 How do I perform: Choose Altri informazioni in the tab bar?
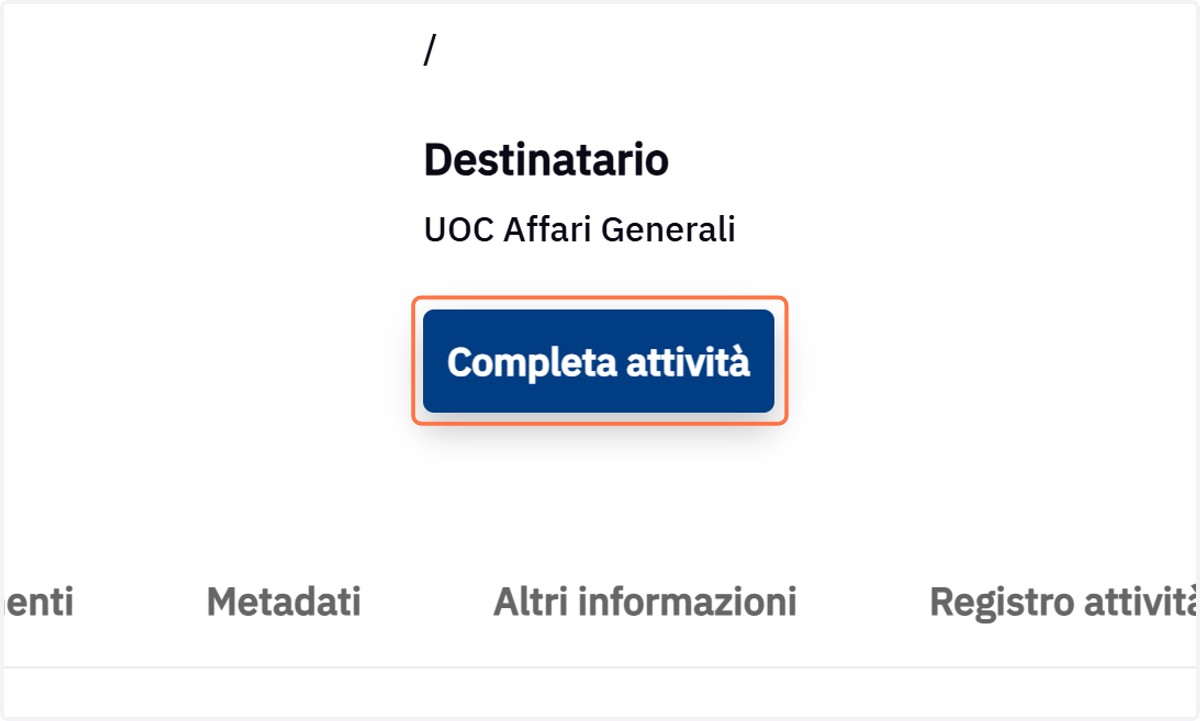coord(645,602)
